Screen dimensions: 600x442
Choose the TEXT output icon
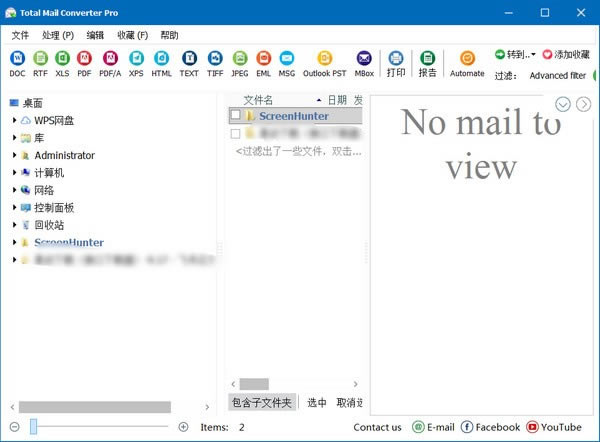[x=189, y=64]
